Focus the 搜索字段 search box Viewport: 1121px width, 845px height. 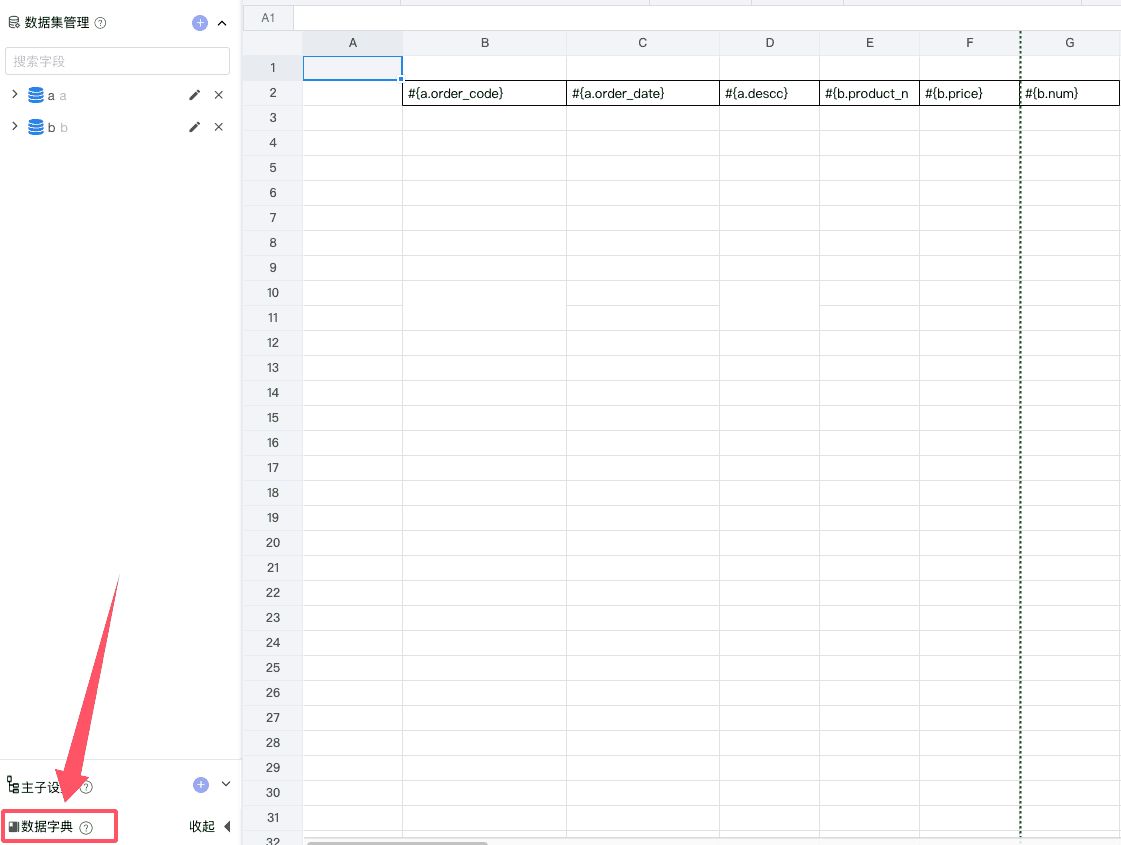(x=117, y=61)
